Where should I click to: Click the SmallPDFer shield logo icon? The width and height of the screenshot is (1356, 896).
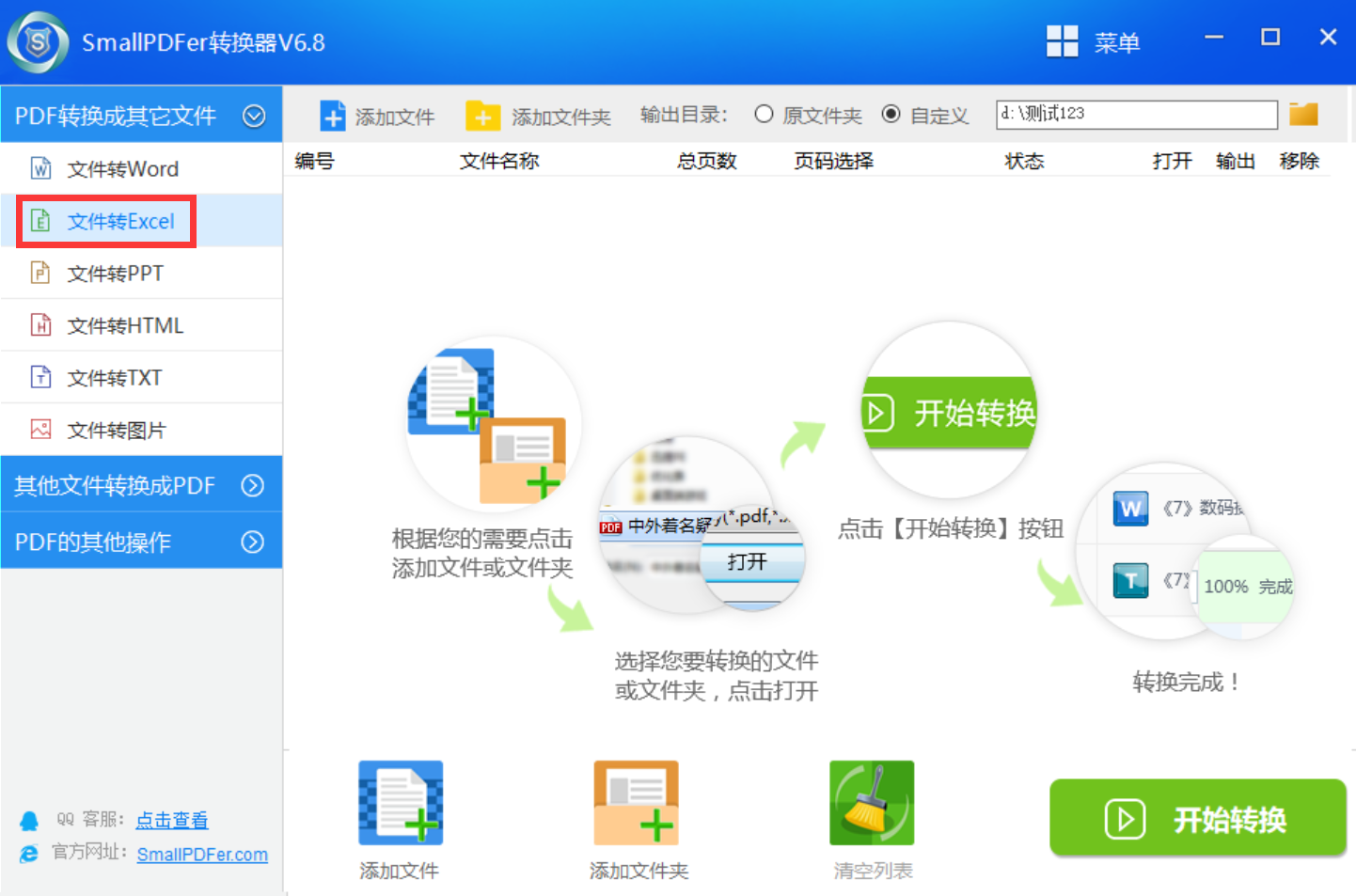38,42
